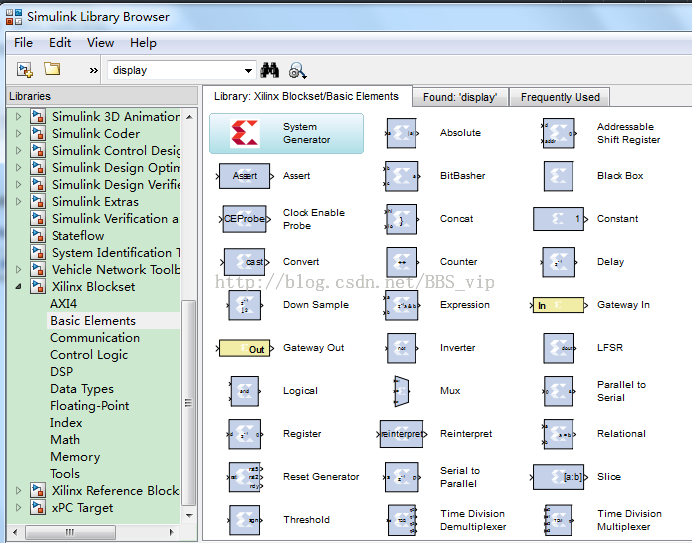The image size is (692, 543).
Task: Select the Black Box block icon
Action: tap(558, 176)
